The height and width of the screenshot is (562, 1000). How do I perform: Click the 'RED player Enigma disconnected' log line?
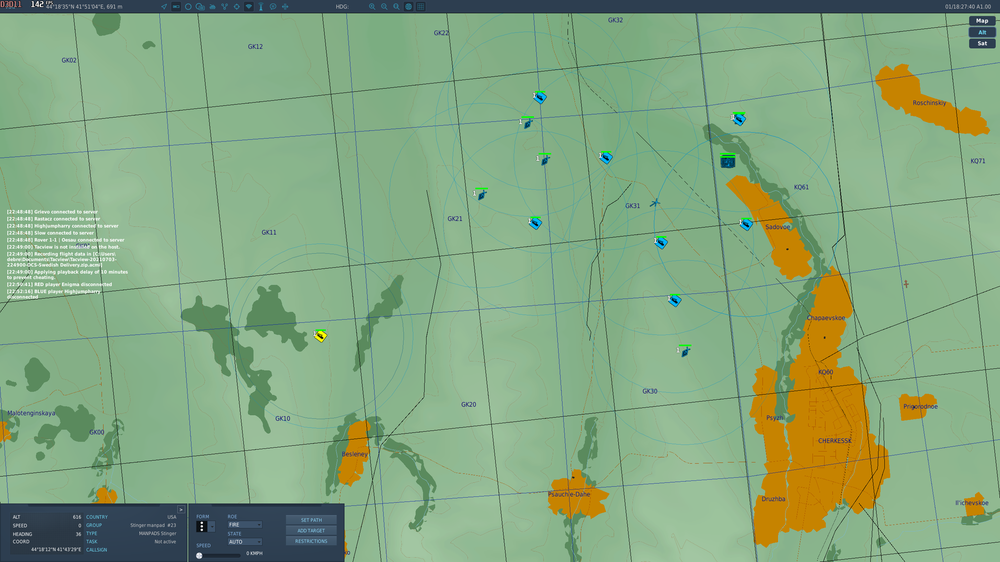click(x=59, y=285)
